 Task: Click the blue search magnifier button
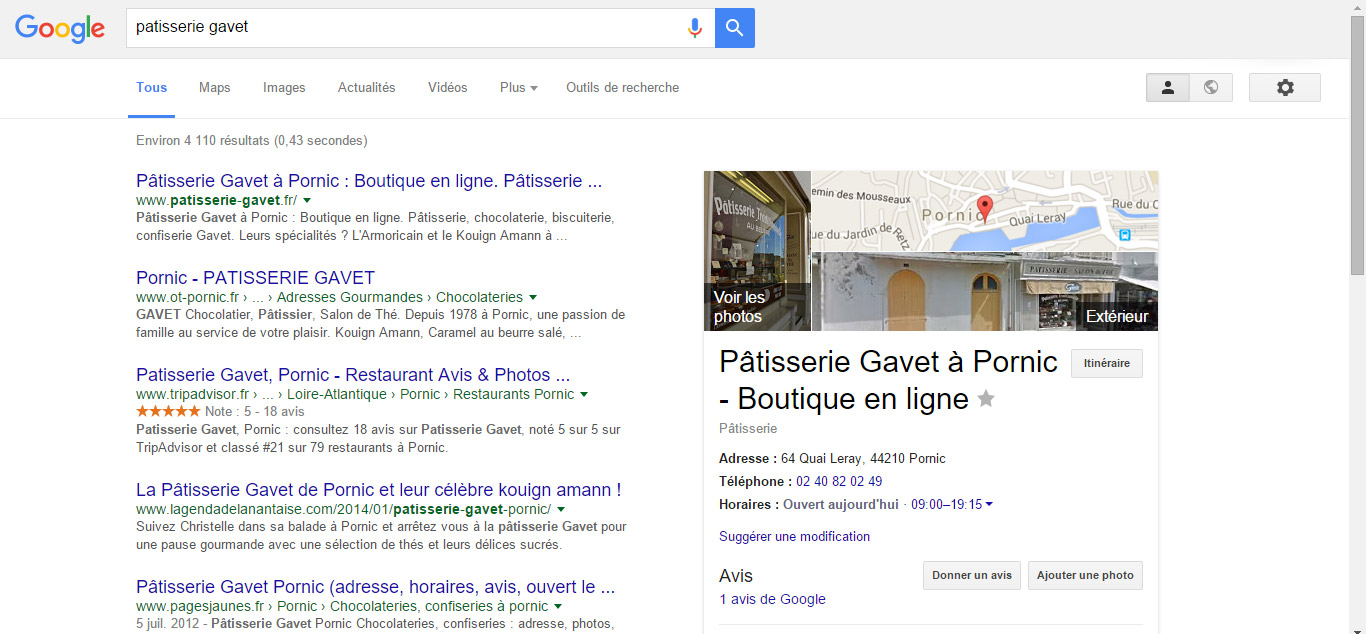point(735,28)
